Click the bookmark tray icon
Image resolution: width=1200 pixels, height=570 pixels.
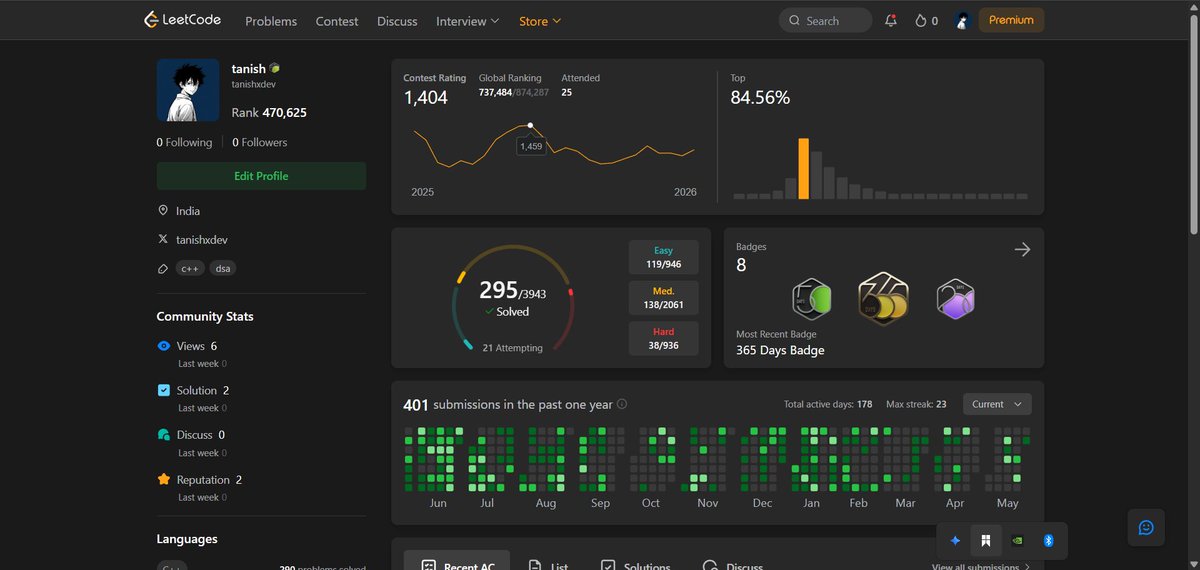(x=986, y=541)
